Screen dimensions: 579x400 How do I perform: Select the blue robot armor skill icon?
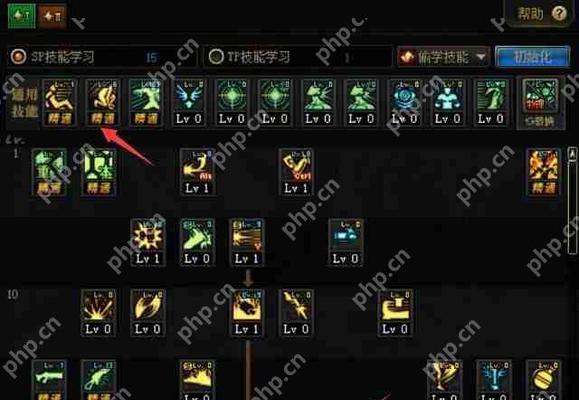[x=448, y=102]
